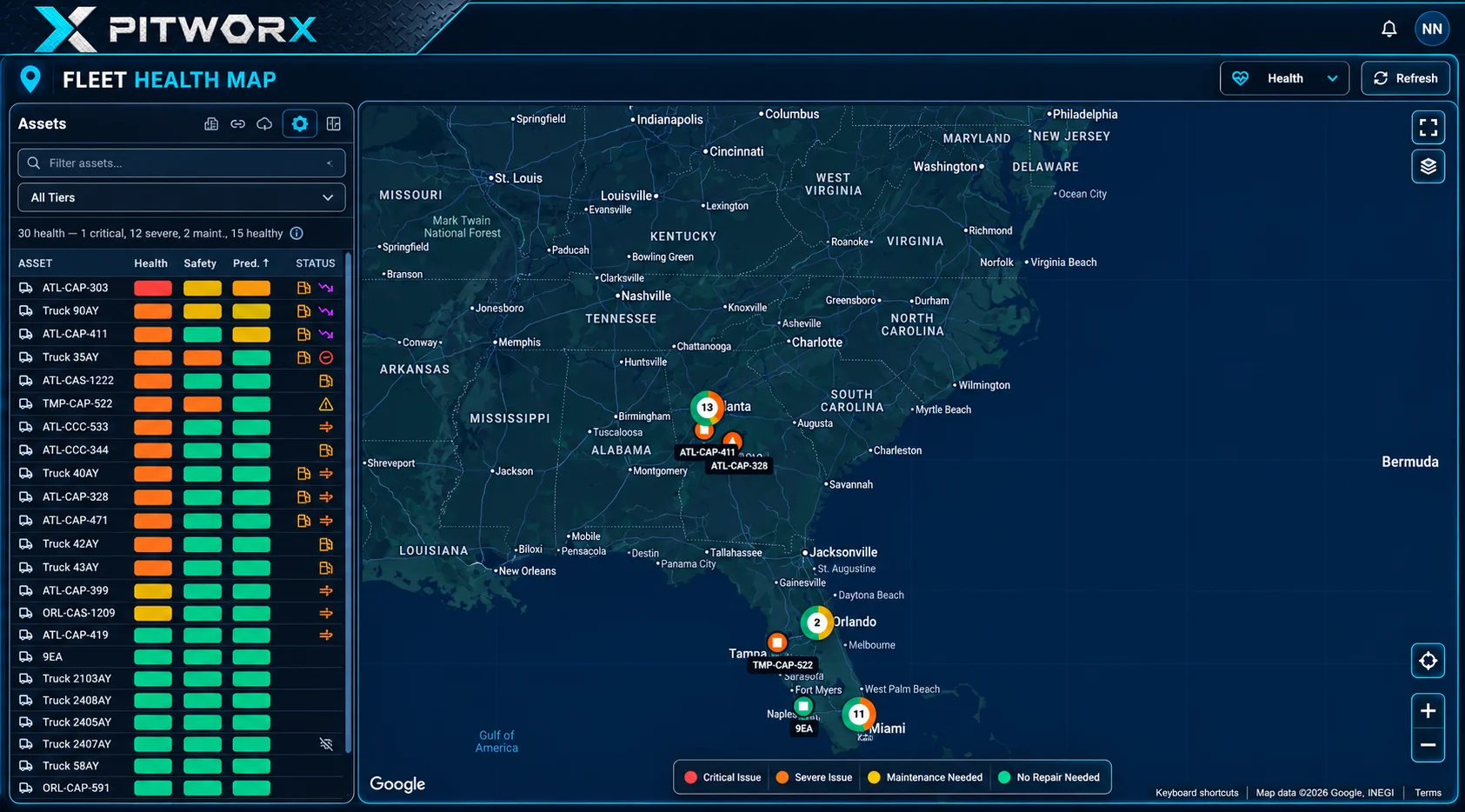Viewport: 1465px width, 812px height.
Task: Sort by ASSET column header
Action: (x=35, y=263)
